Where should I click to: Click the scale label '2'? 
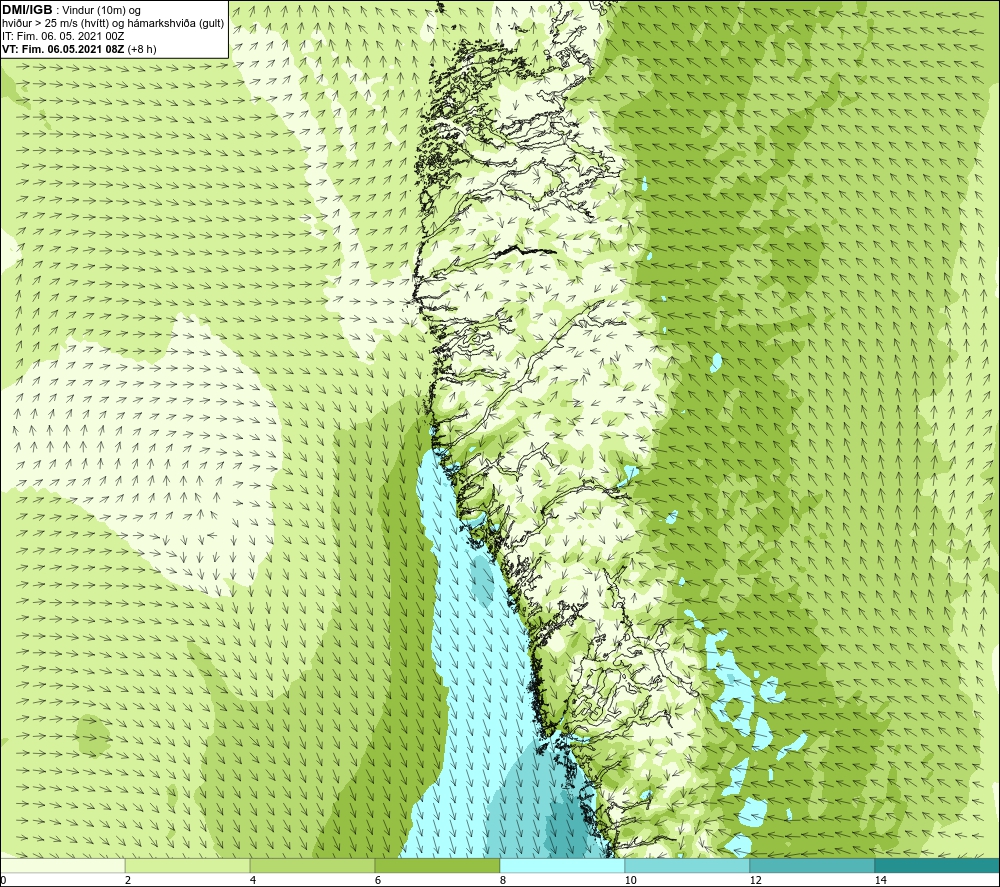point(128,880)
